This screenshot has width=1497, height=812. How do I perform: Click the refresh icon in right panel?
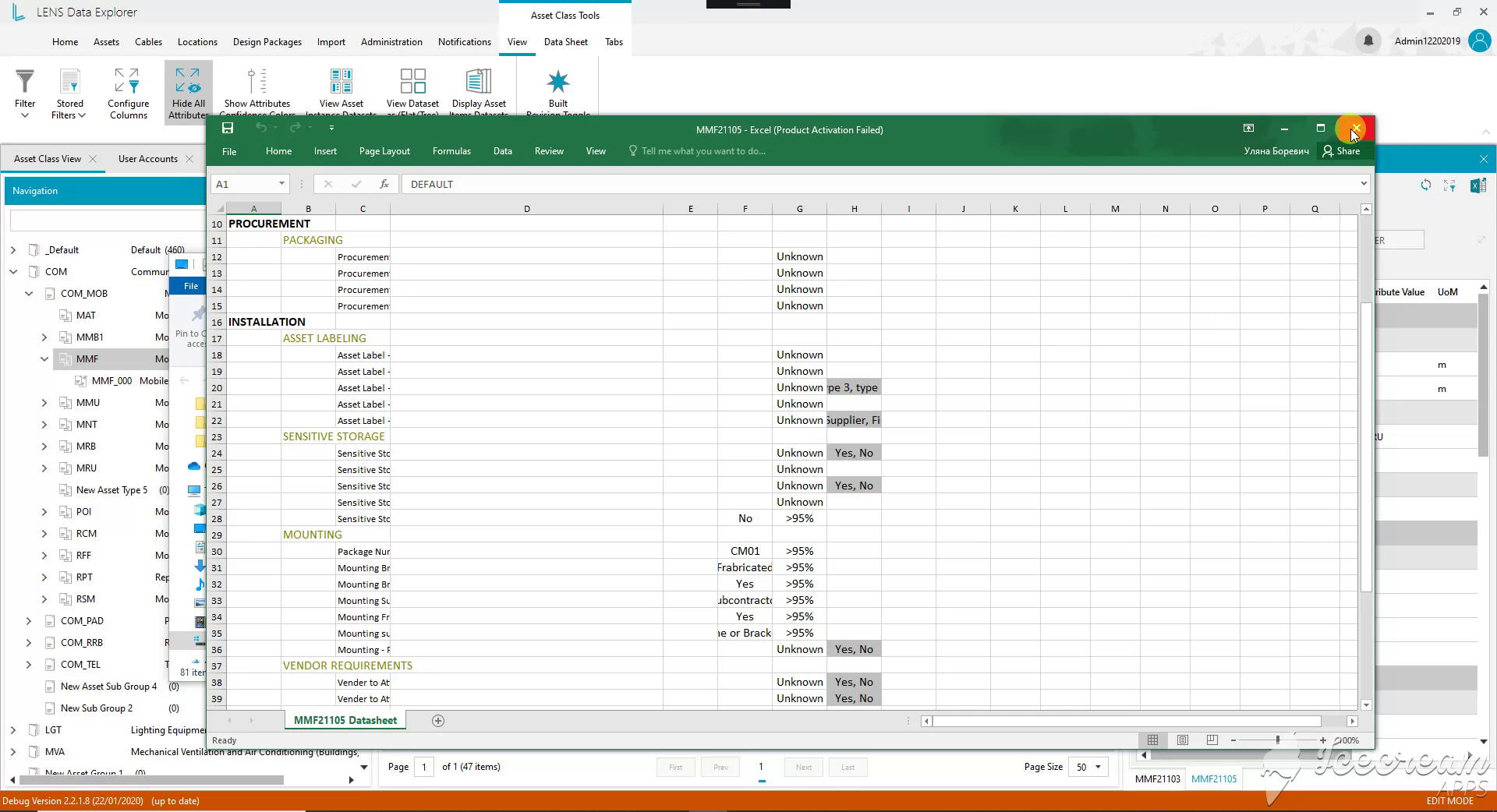1425,185
